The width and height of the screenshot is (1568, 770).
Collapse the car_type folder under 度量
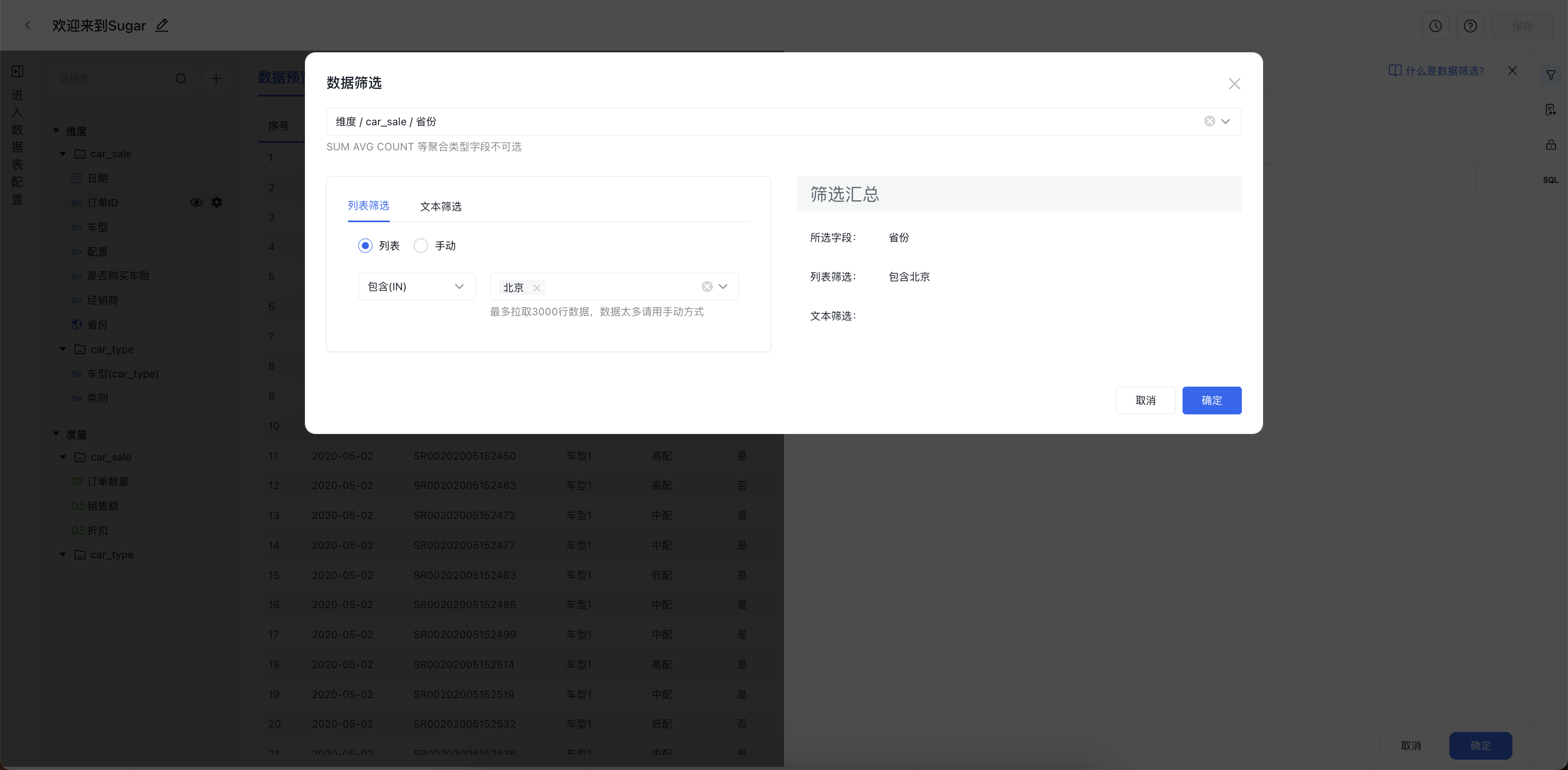63,554
